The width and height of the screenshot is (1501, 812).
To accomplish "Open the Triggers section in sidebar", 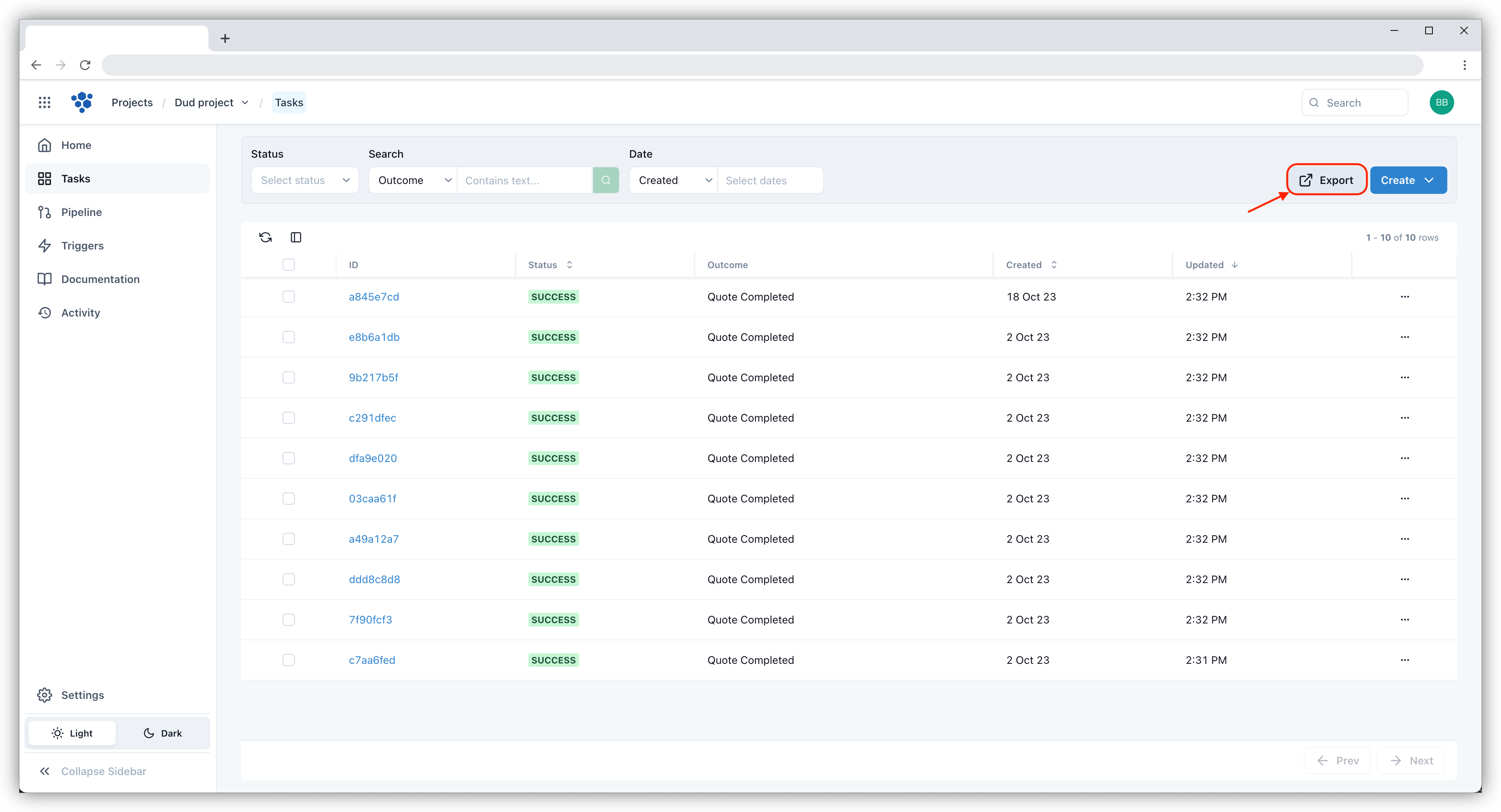I will pyautogui.click(x=82, y=245).
